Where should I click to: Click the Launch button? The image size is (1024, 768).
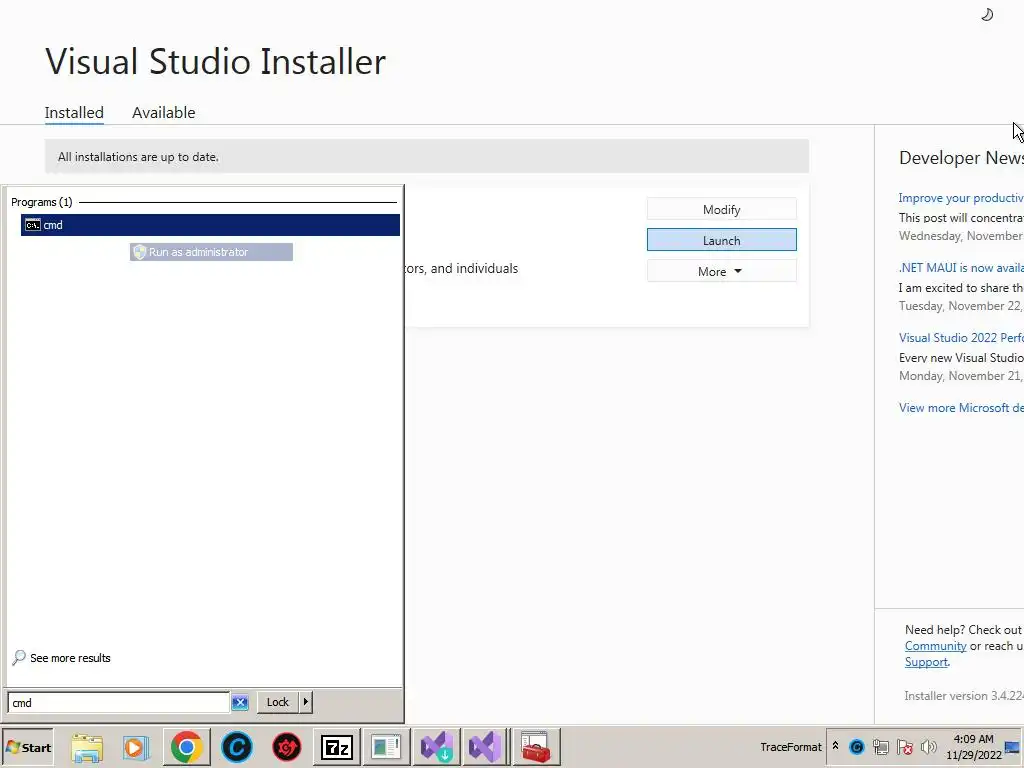click(x=722, y=240)
